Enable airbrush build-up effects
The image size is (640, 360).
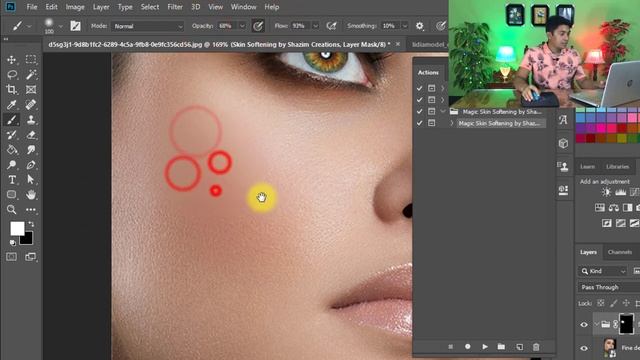point(331,26)
